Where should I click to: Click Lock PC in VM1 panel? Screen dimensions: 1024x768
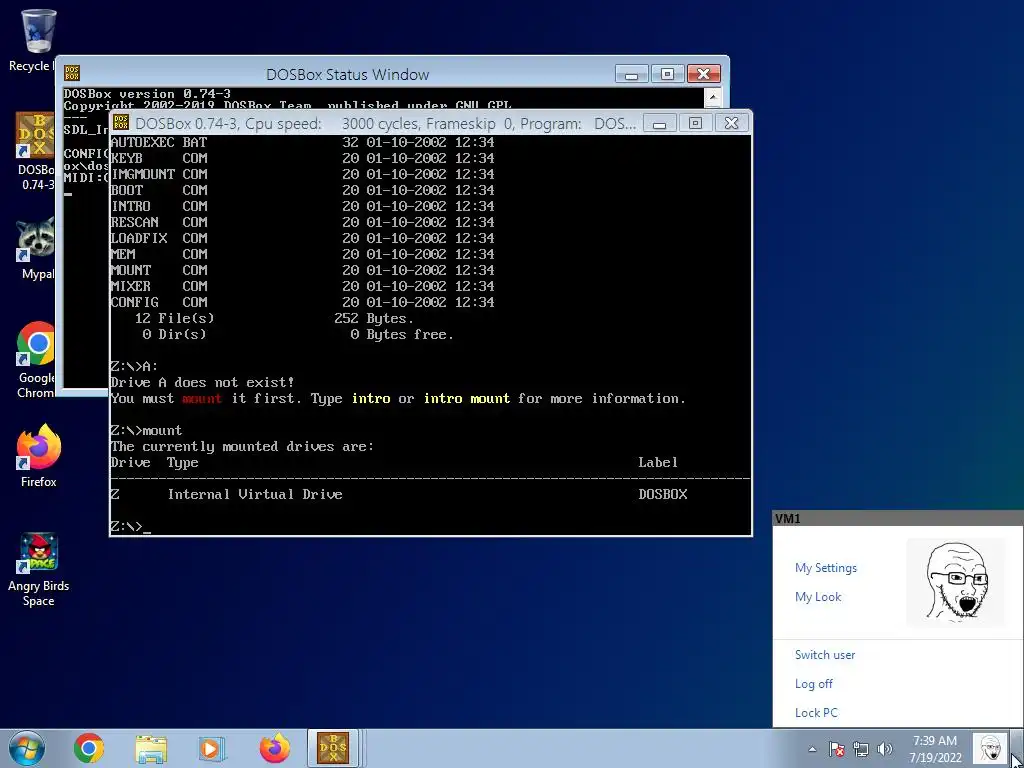[816, 712]
